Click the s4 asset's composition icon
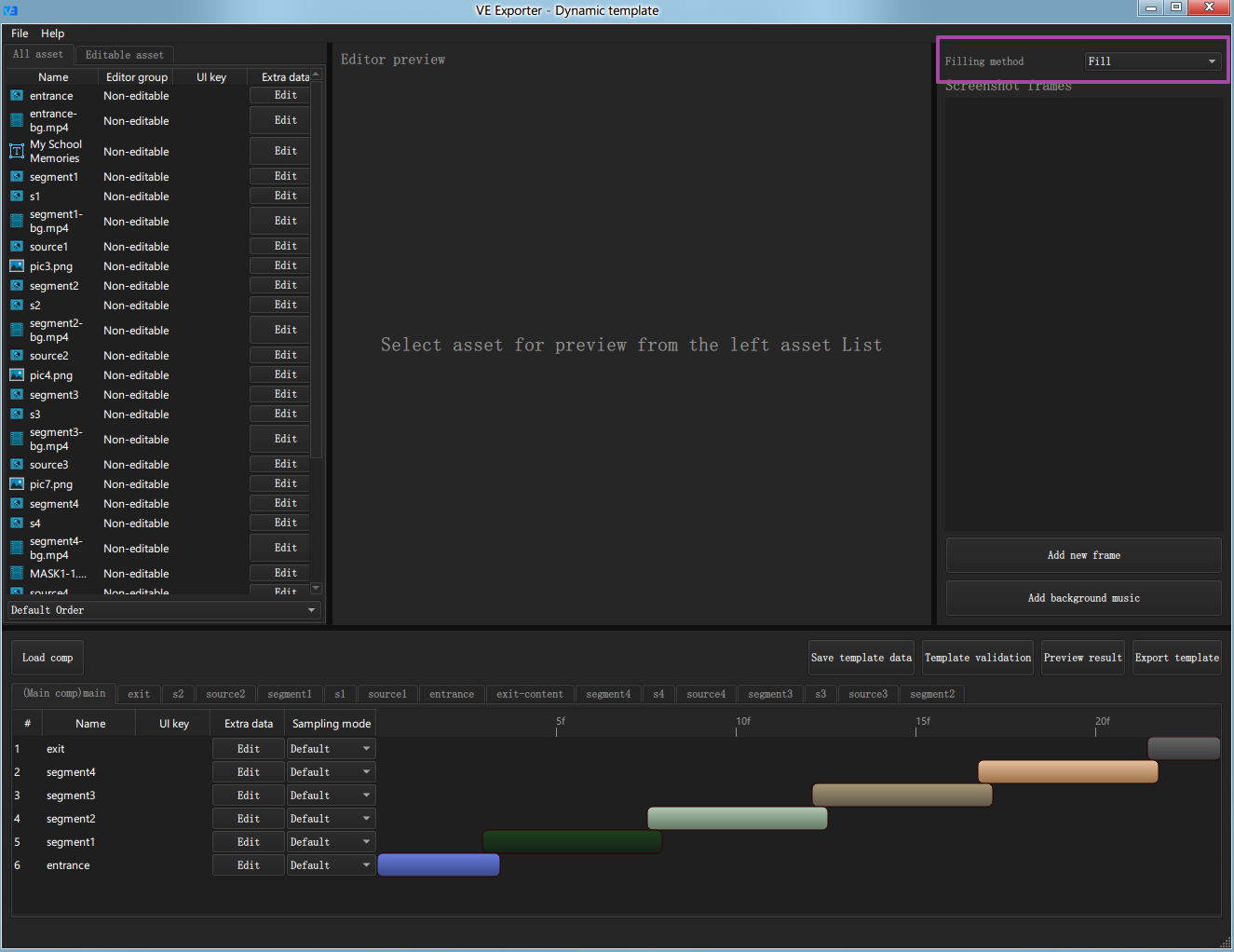Image resolution: width=1234 pixels, height=952 pixels. (x=17, y=524)
